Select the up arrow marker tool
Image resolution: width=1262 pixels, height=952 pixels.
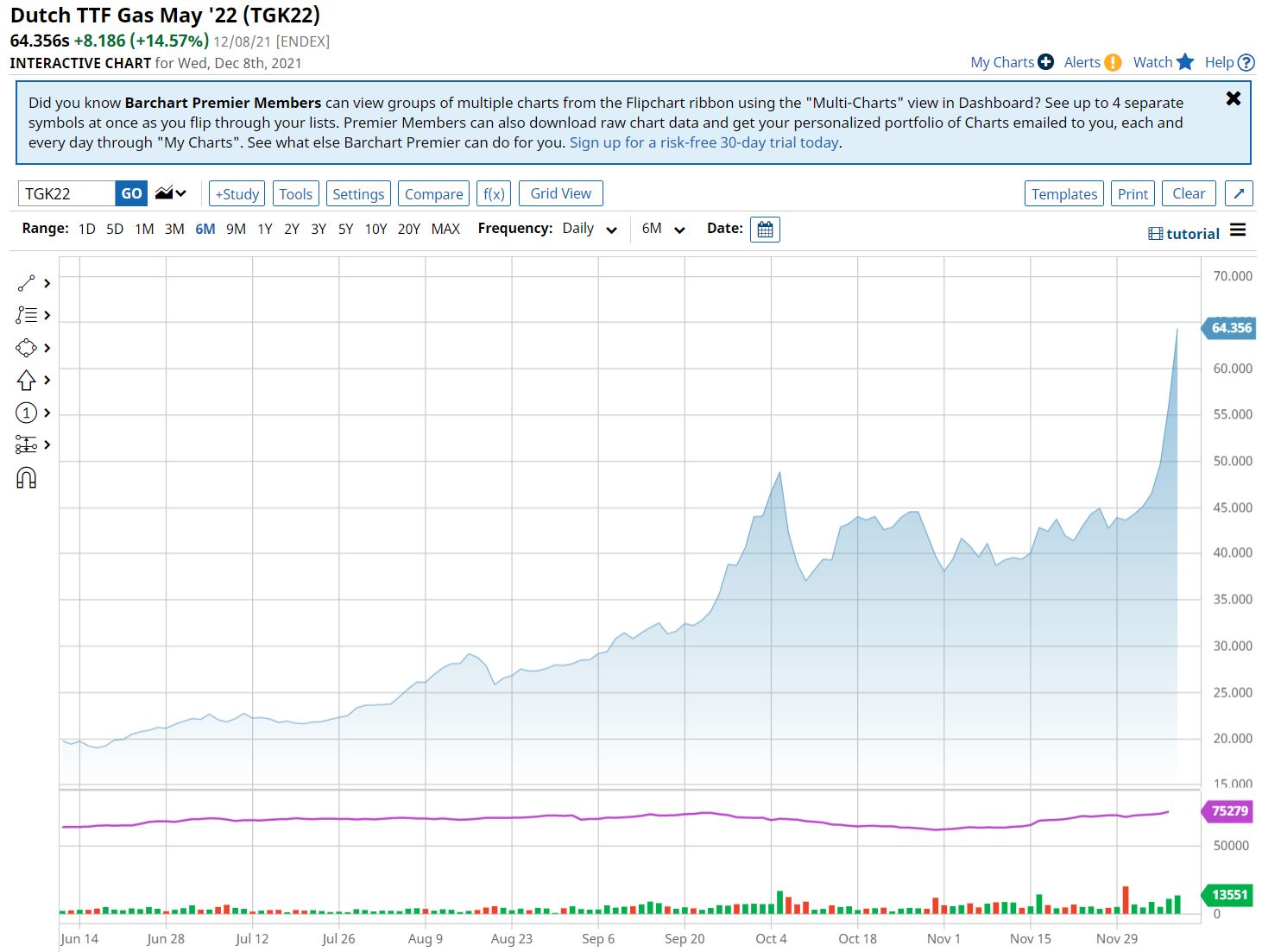coord(26,380)
